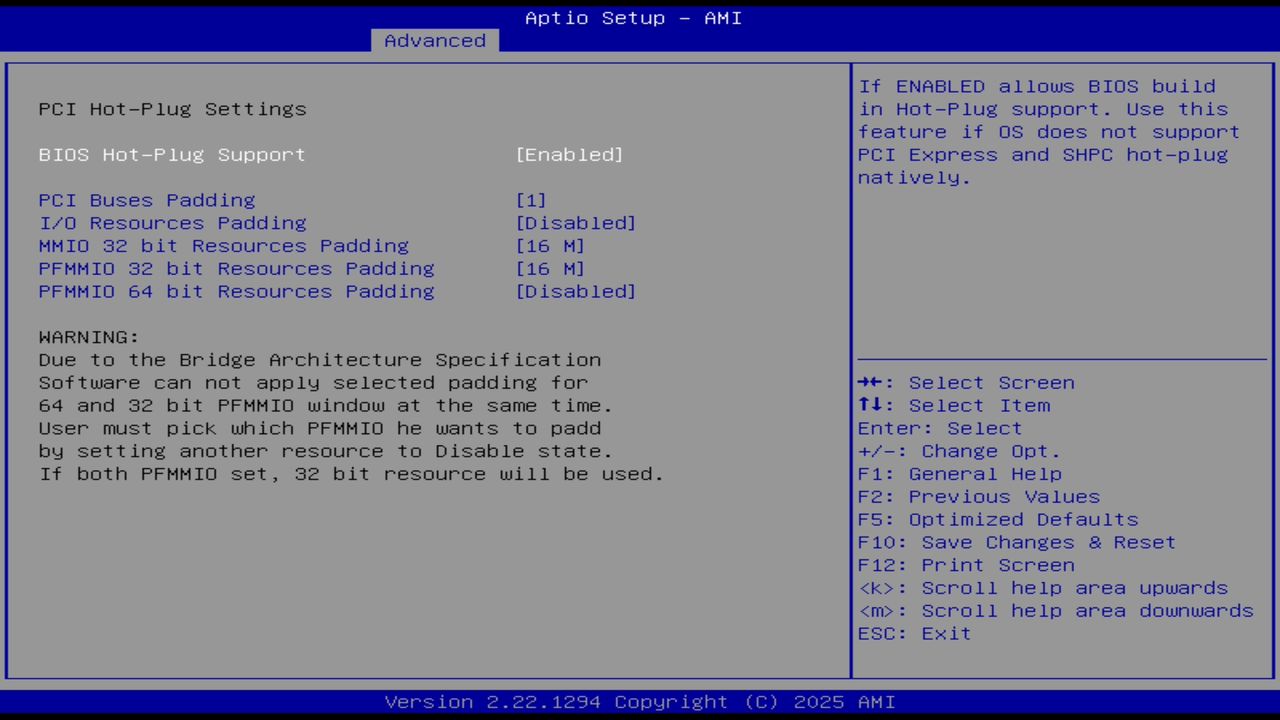Toggle the Enabled value of BIOS Hot-Plug
Screen dimensions: 1280x720
coord(569,155)
